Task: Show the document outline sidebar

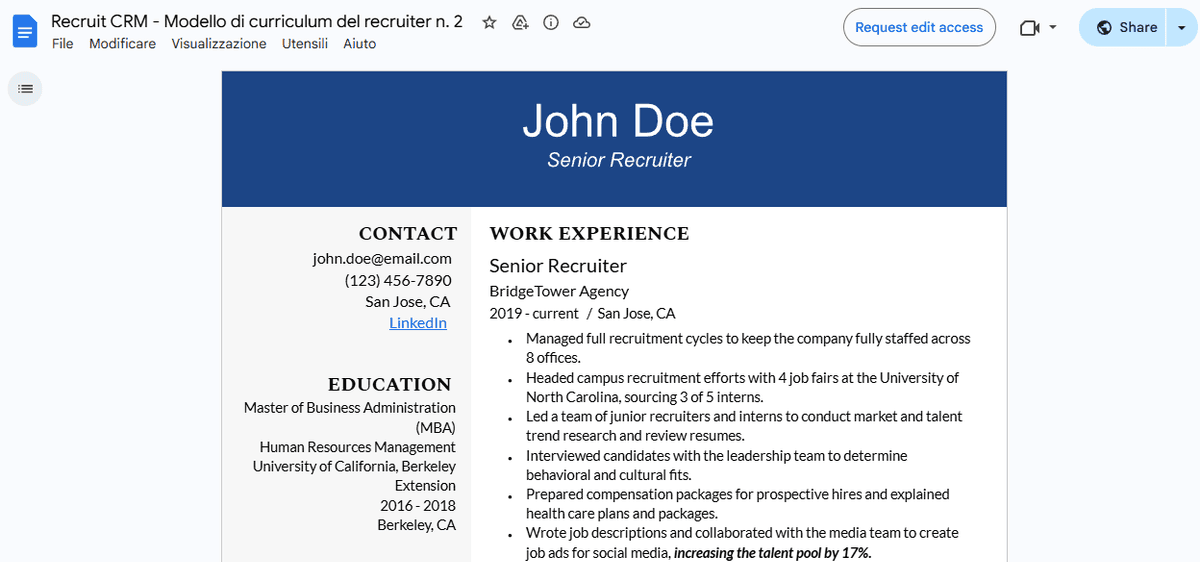Action: pyautogui.click(x=25, y=89)
